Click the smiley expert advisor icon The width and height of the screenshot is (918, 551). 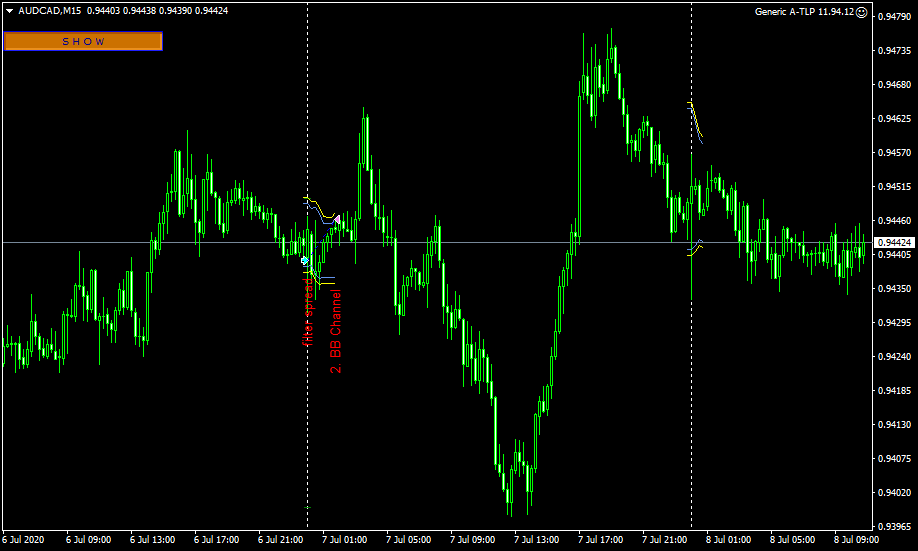(861, 12)
